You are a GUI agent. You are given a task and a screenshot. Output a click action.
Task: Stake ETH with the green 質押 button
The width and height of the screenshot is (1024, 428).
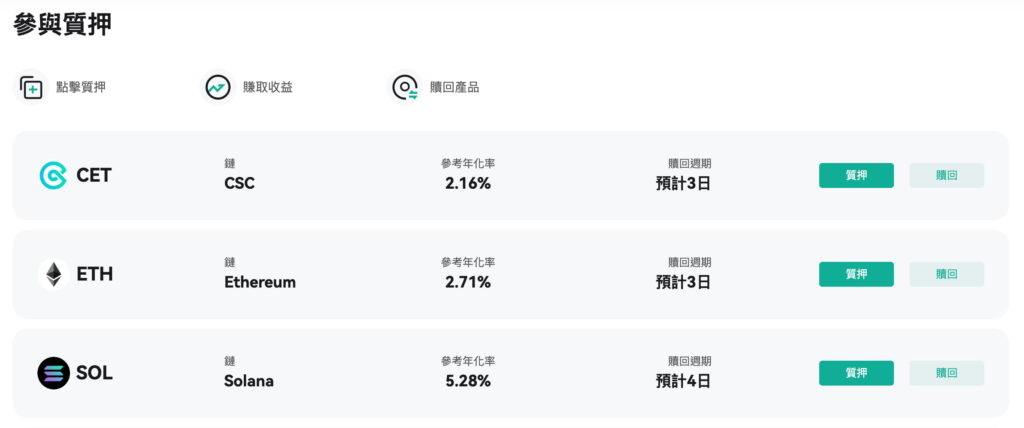(856, 274)
